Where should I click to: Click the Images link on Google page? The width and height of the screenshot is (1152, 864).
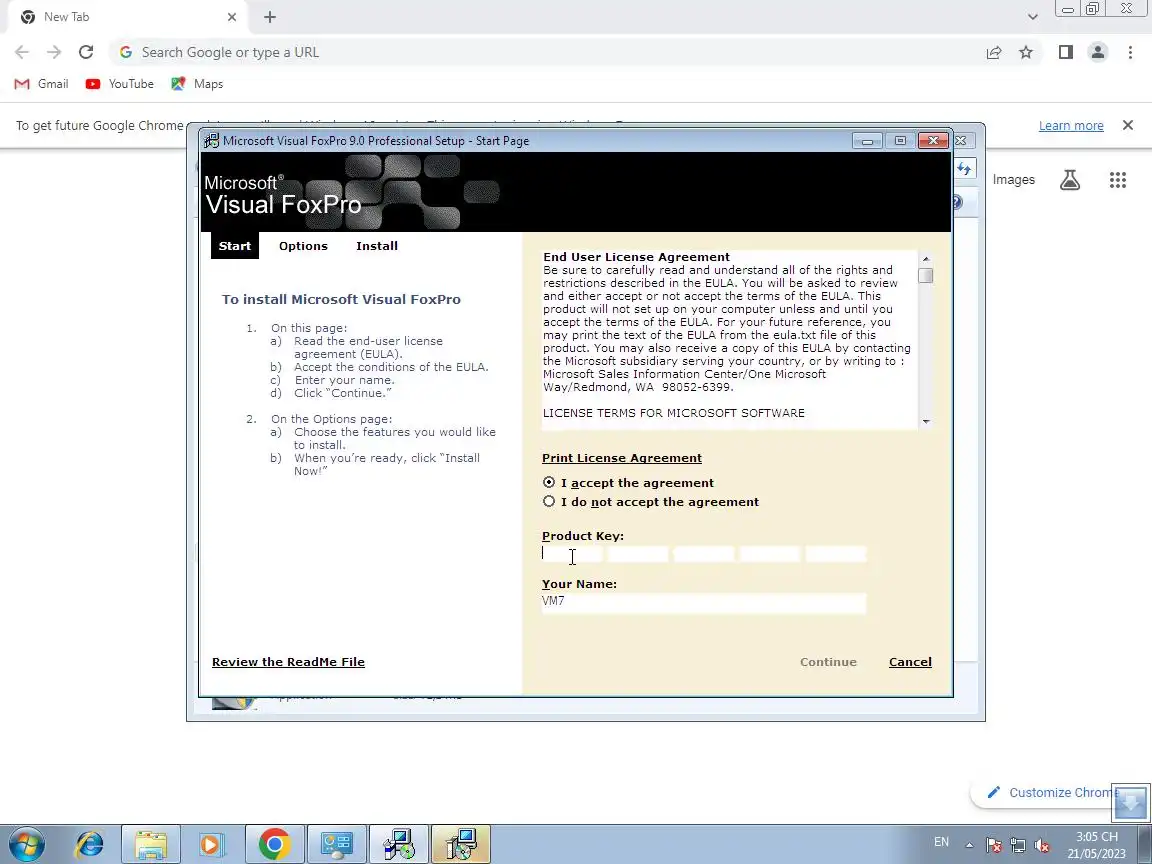pyautogui.click(x=1013, y=180)
